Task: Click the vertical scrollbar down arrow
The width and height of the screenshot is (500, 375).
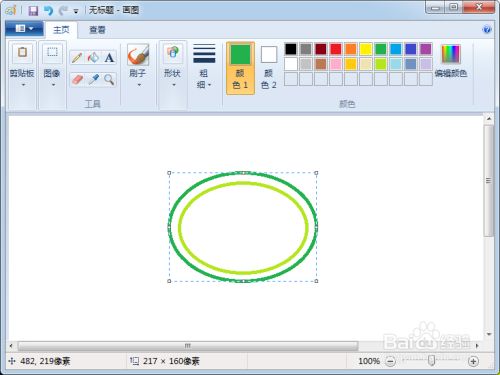Action: (x=489, y=334)
